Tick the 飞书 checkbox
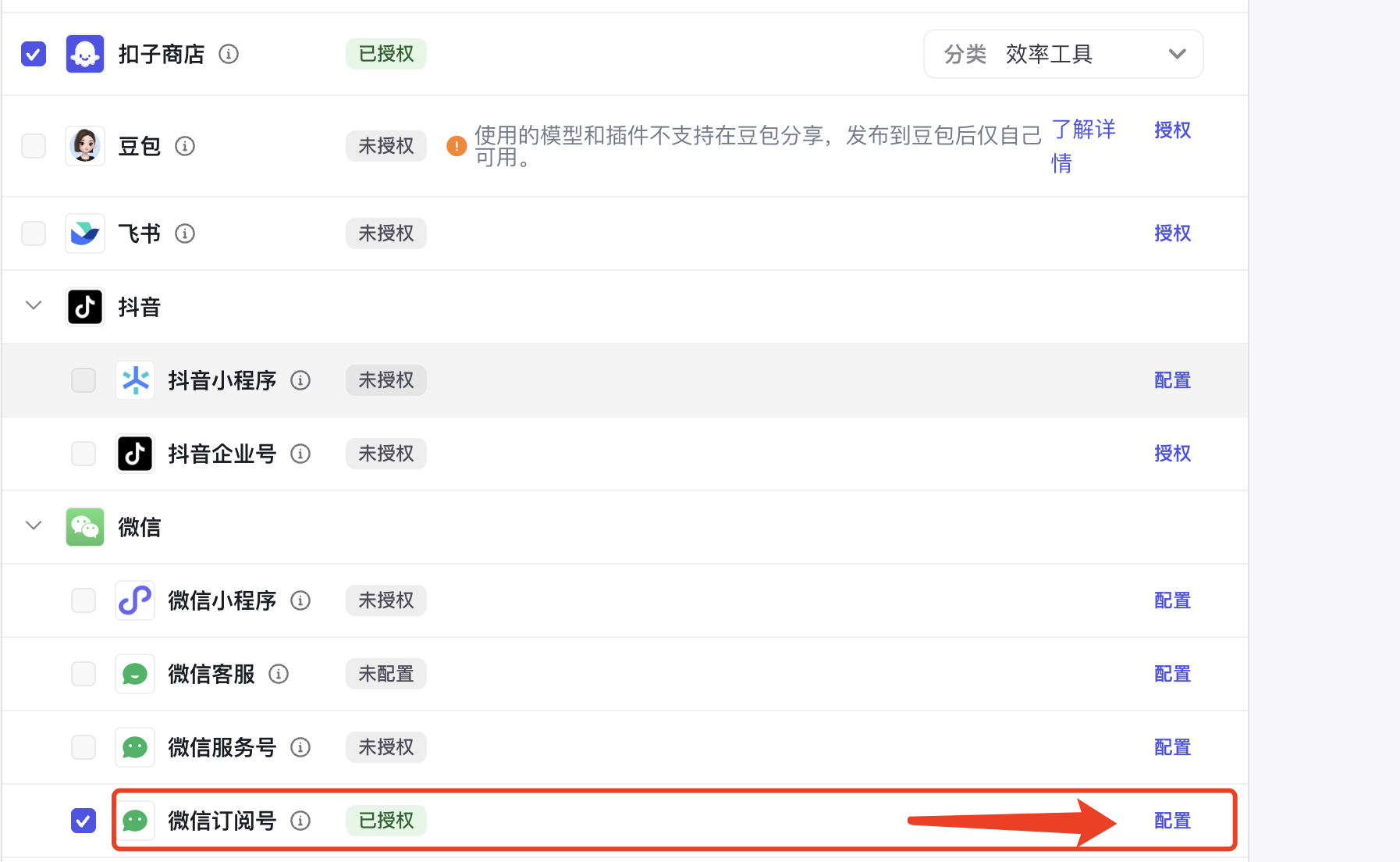The height and width of the screenshot is (862, 1400). pos(34,233)
